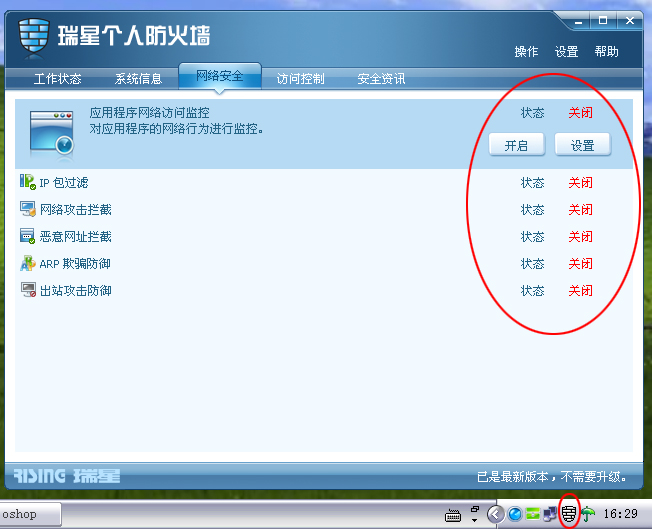Click 已是最新版本，不需要升级 status text
The width and height of the screenshot is (652, 529).
(552, 477)
